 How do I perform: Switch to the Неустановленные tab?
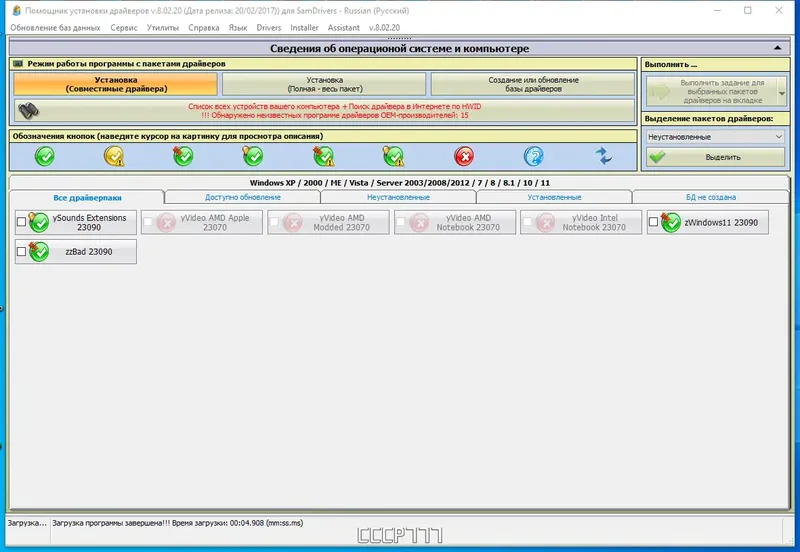click(x=398, y=197)
